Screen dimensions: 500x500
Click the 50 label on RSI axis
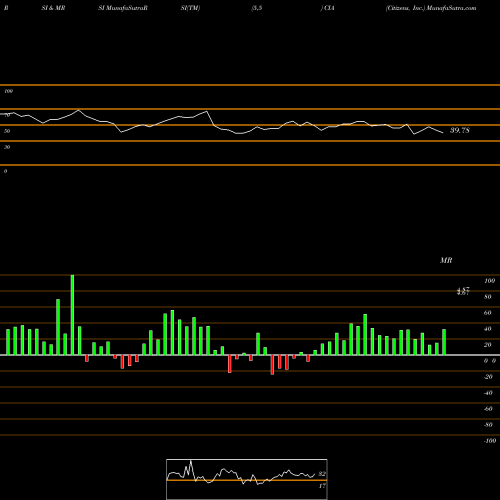[x=7, y=131]
